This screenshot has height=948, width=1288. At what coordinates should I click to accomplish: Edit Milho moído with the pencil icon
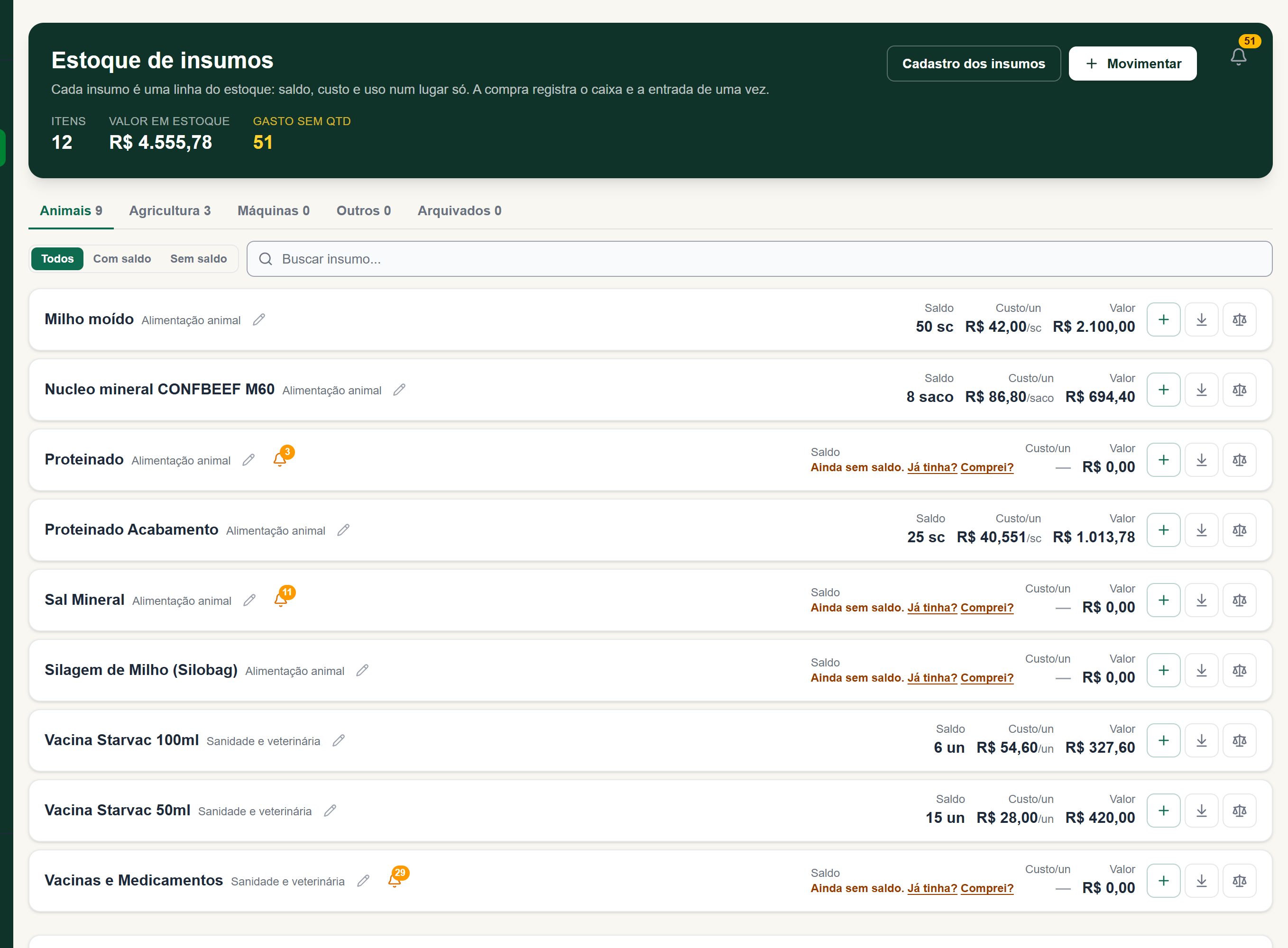point(259,319)
